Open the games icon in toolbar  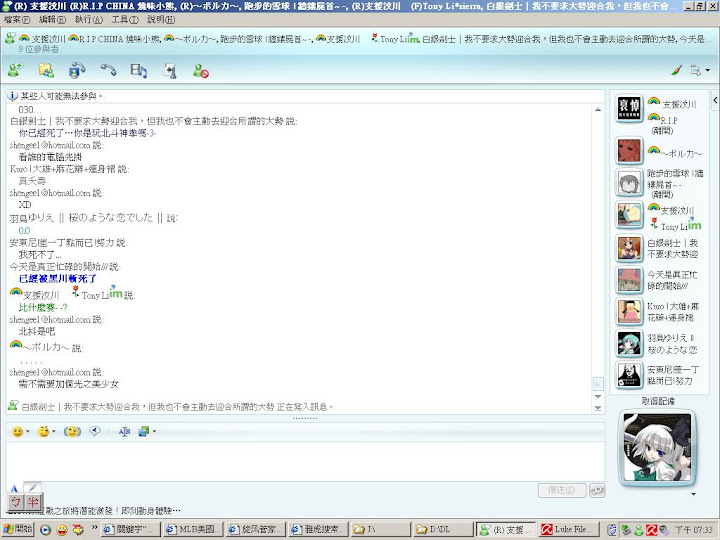pyautogui.click(x=170, y=70)
